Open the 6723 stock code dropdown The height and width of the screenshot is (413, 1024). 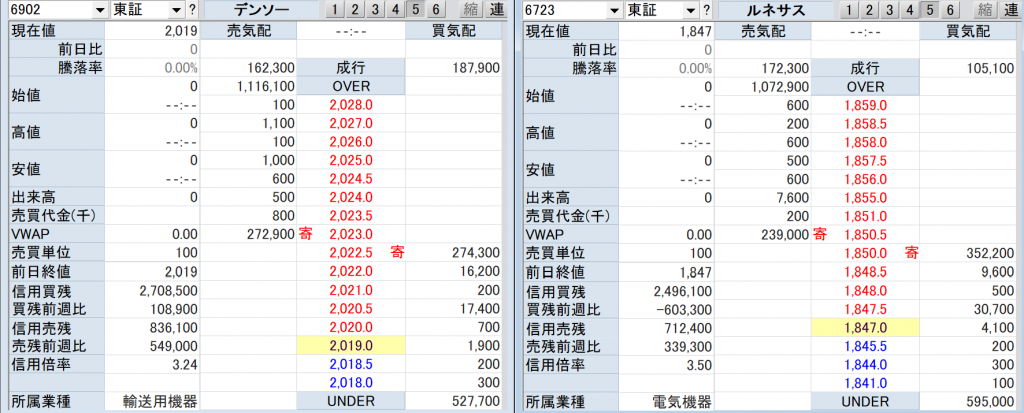pyautogui.click(x=611, y=10)
